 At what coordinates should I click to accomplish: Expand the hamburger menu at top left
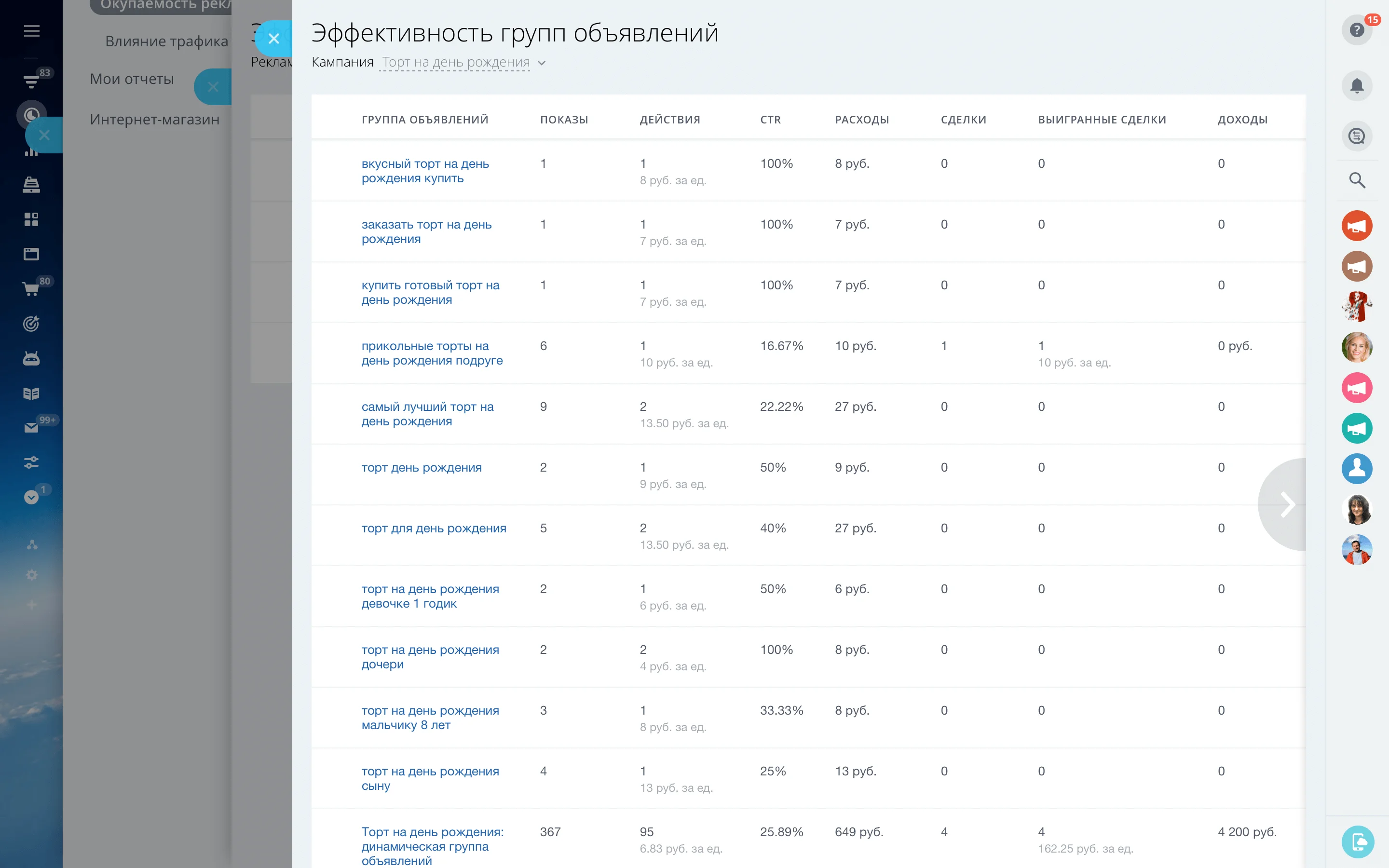coord(31,30)
